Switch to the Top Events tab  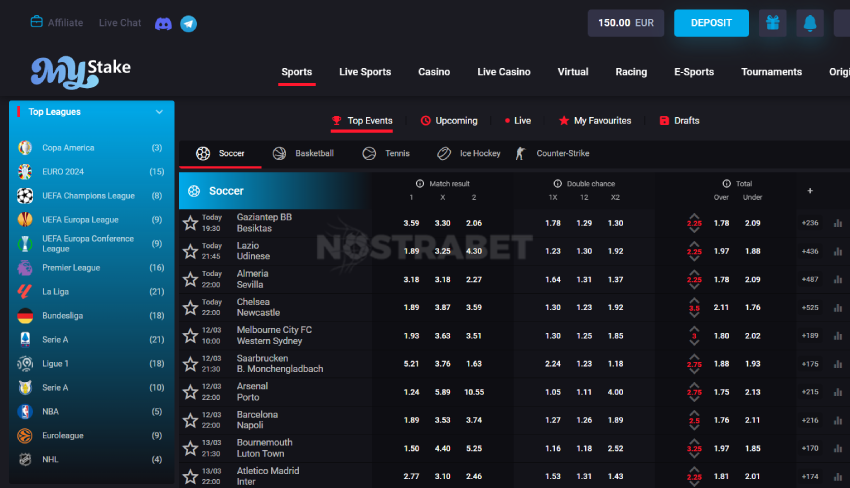tap(362, 120)
